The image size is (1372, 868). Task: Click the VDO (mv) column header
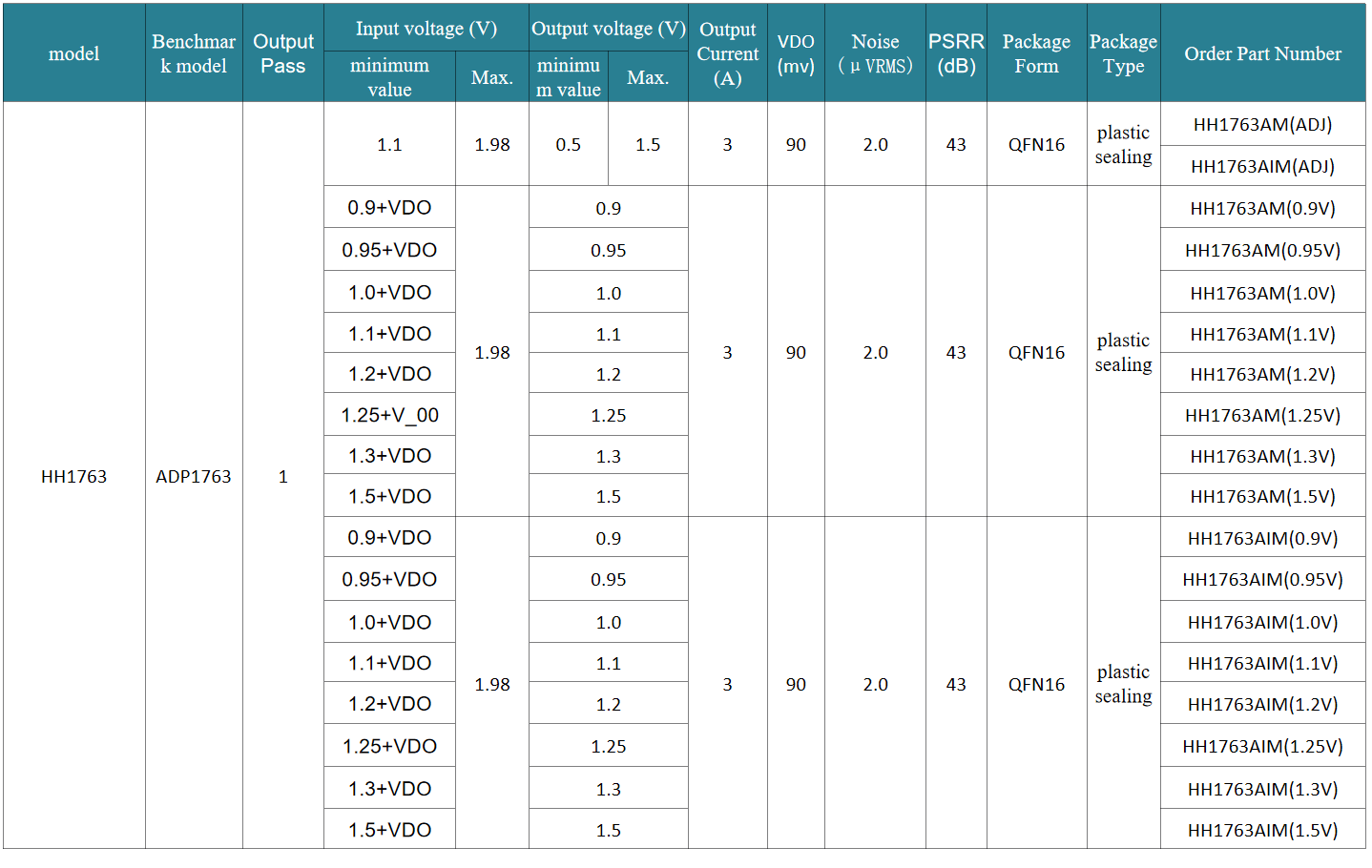point(796,53)
